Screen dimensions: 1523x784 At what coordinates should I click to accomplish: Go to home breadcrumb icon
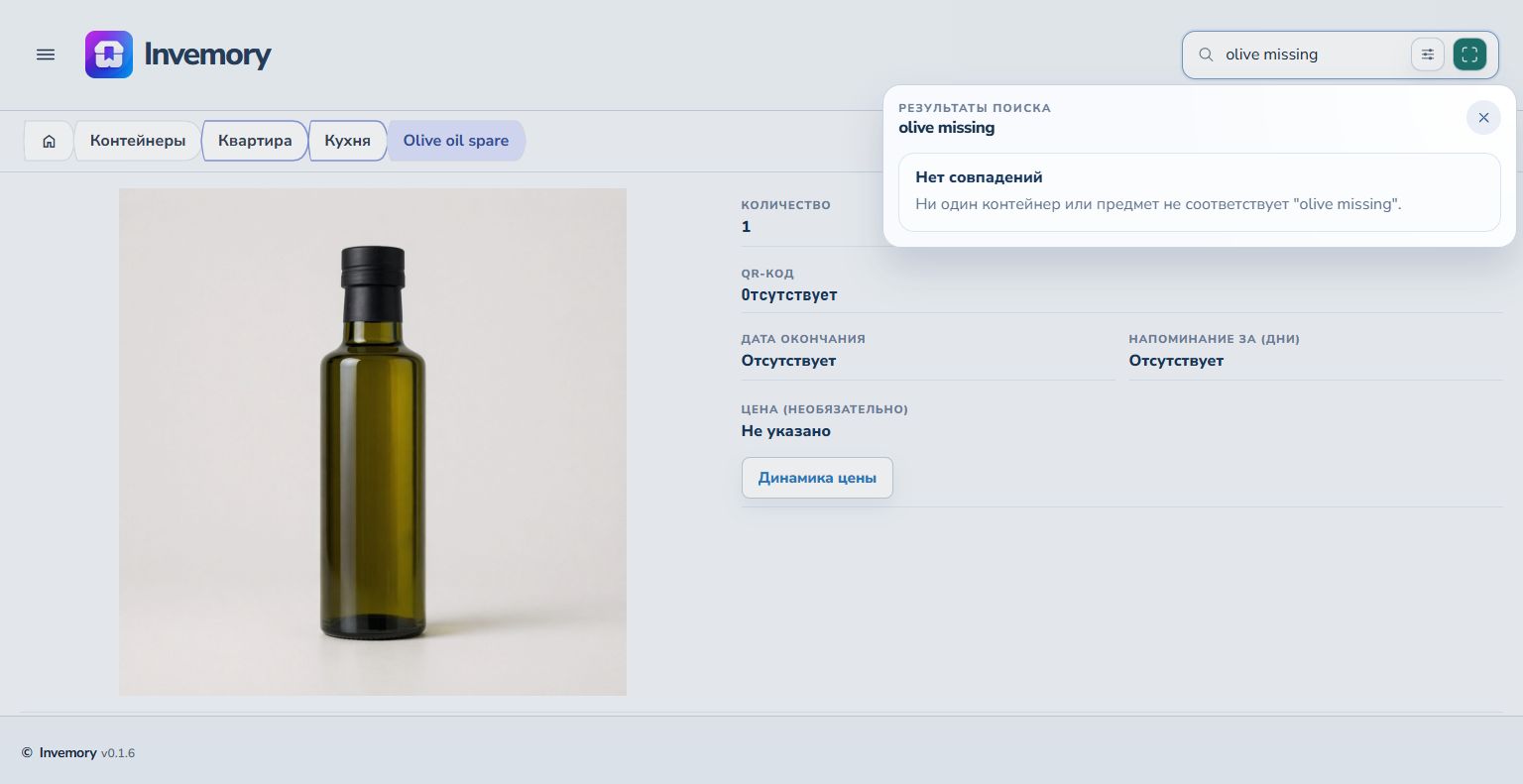click(49, 141)
